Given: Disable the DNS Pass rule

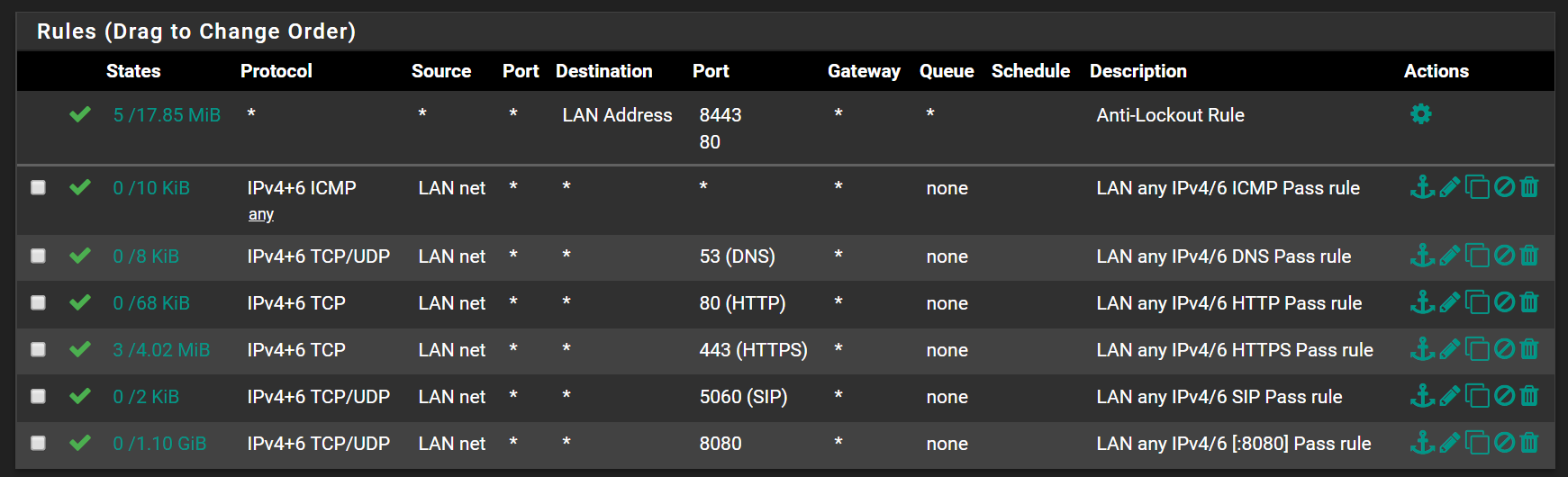Looking at the screenshot, I should click(1504, 256).
